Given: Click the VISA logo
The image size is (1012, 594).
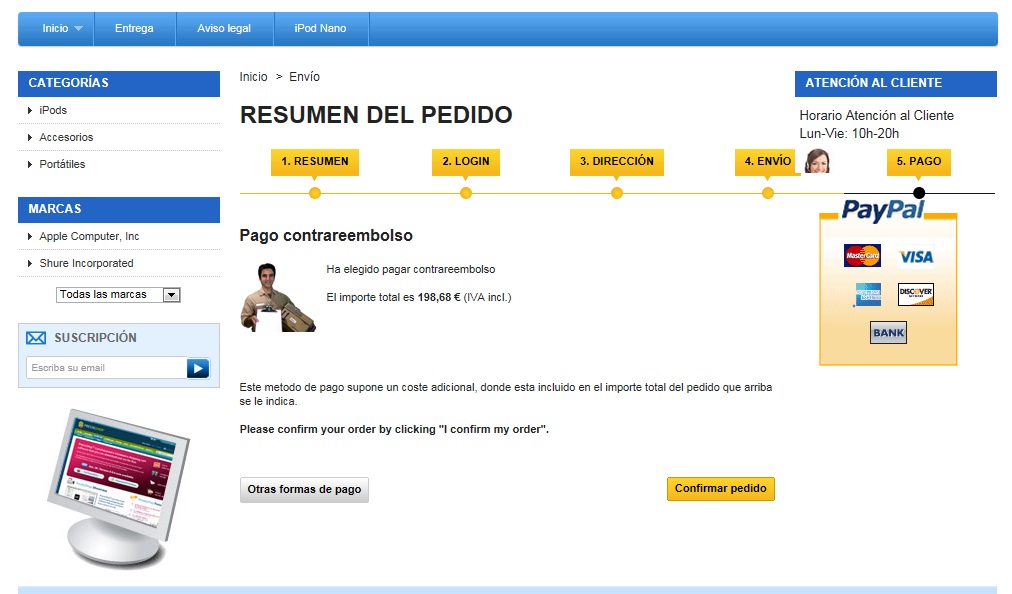Looking at the screenshot, I should tap(916, 257).
